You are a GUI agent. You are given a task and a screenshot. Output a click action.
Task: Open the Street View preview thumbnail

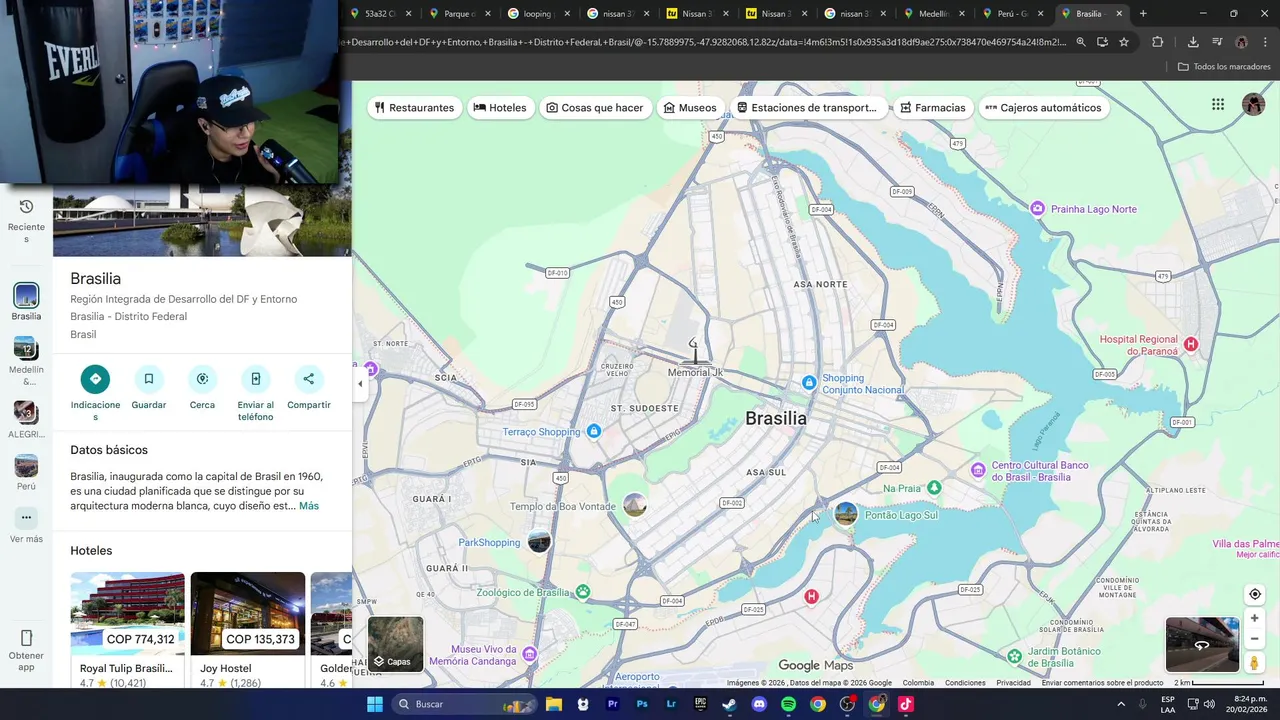(1202, 645)
